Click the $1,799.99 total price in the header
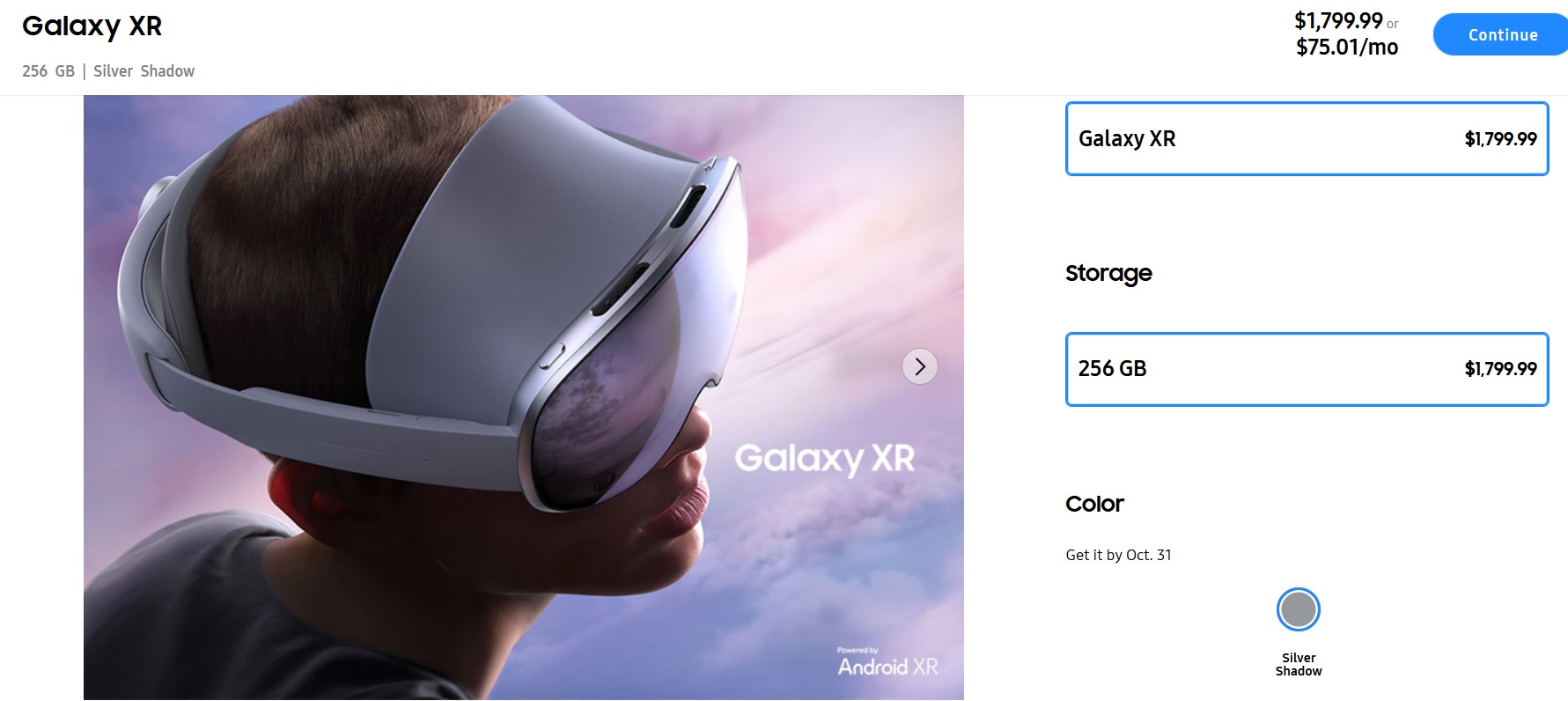Image resolution: width=1568 pixels, height=701 pixels. (1338, 20)
